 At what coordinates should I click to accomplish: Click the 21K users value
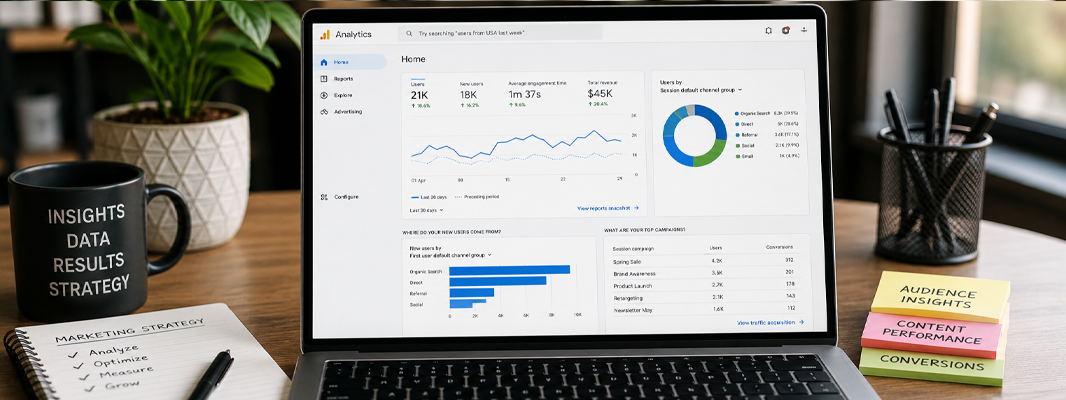[419, 95]
